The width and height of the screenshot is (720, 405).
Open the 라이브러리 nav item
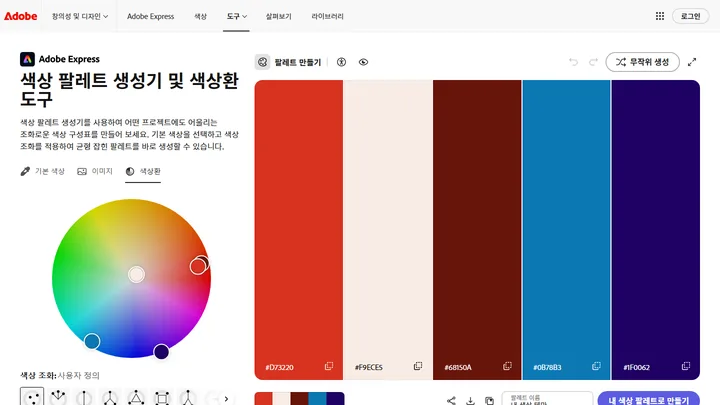(x=327, y=16)
